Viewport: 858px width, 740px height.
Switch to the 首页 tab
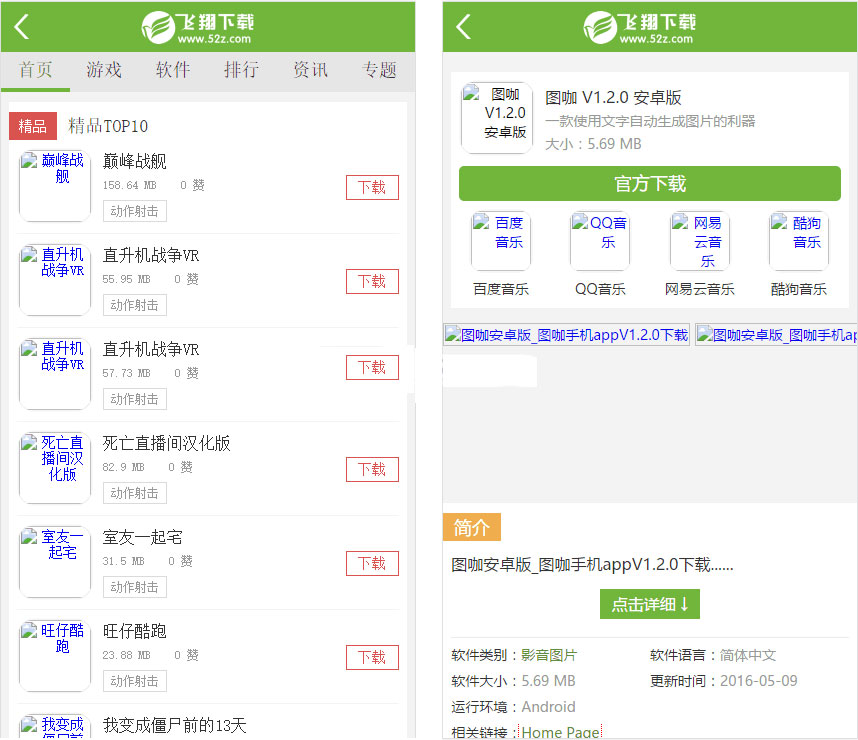(36, 70)
